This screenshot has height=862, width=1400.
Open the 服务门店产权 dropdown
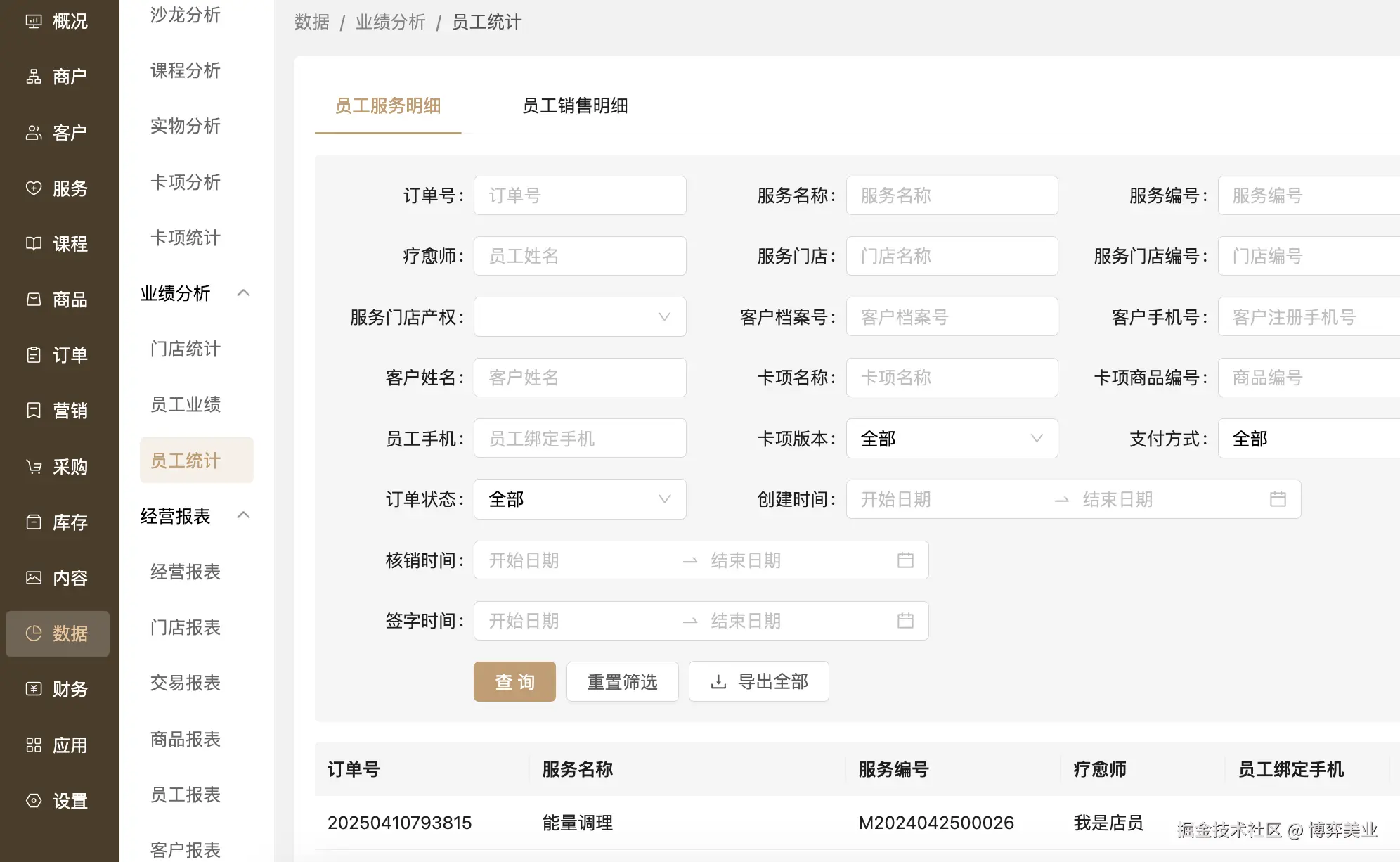point(580,317)
